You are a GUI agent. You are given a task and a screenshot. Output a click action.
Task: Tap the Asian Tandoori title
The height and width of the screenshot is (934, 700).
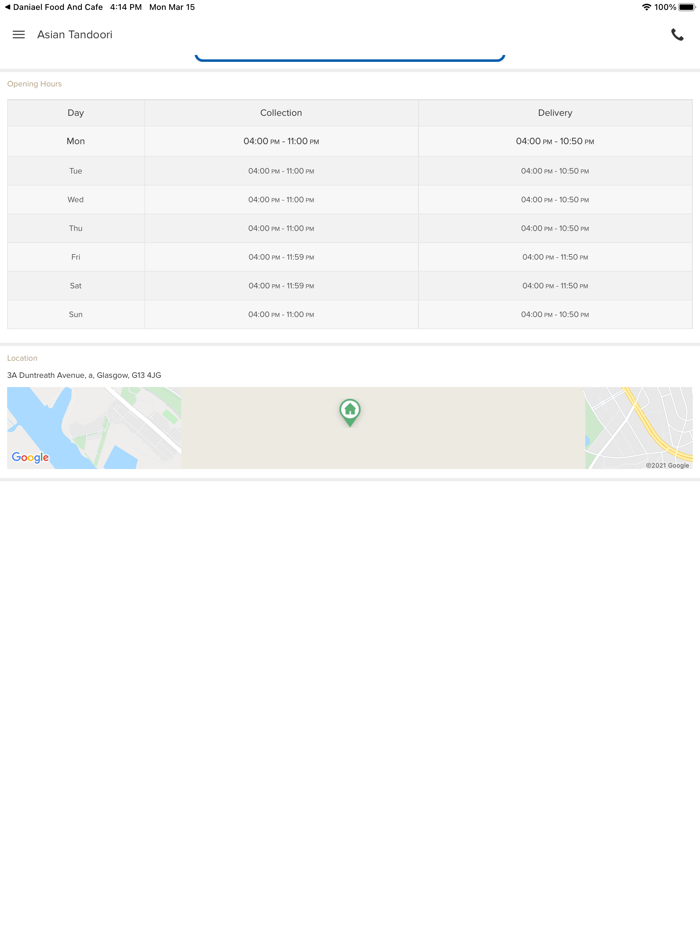click(75, 35)
